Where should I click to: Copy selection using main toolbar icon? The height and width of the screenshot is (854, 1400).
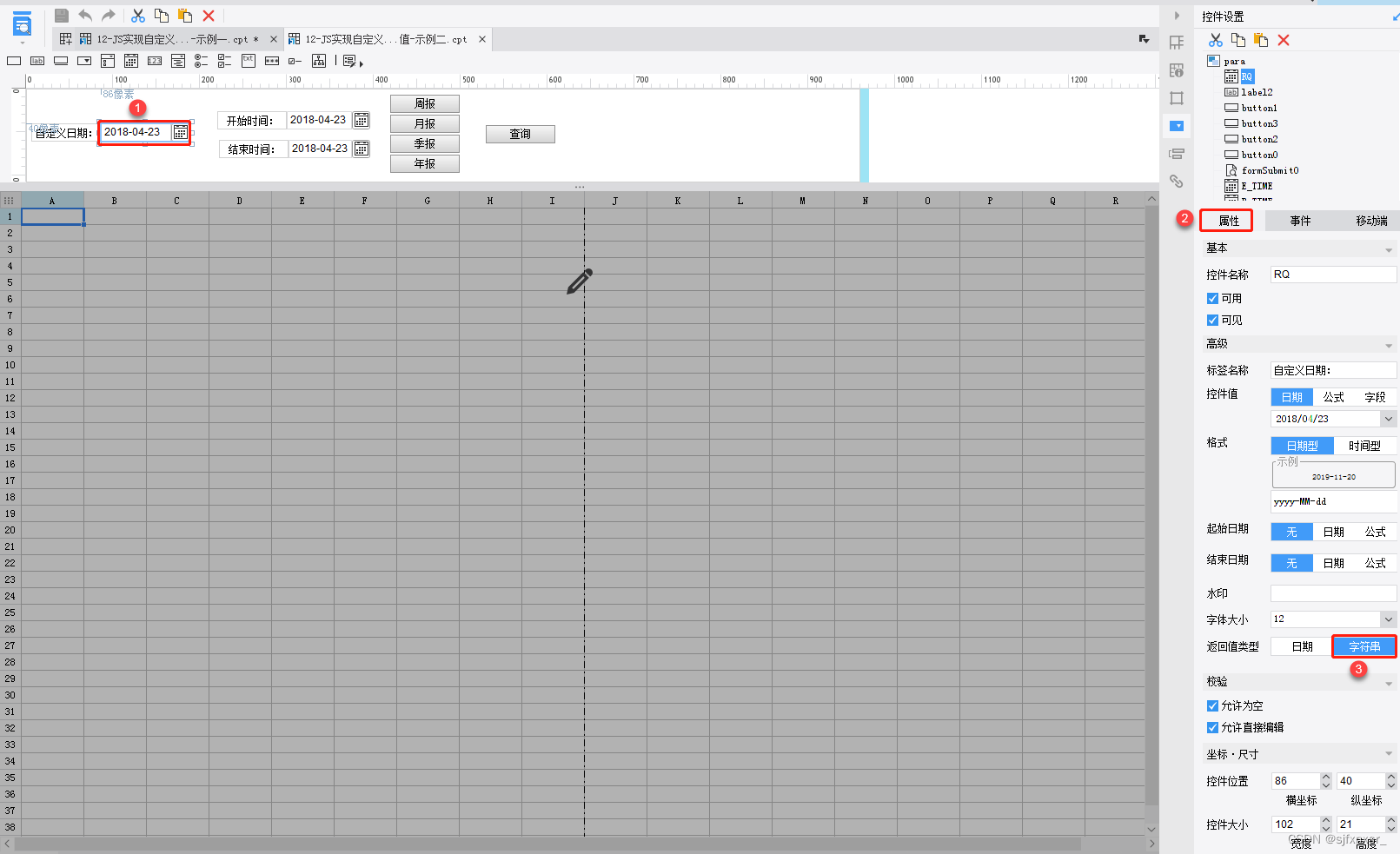tap(162, 15)
